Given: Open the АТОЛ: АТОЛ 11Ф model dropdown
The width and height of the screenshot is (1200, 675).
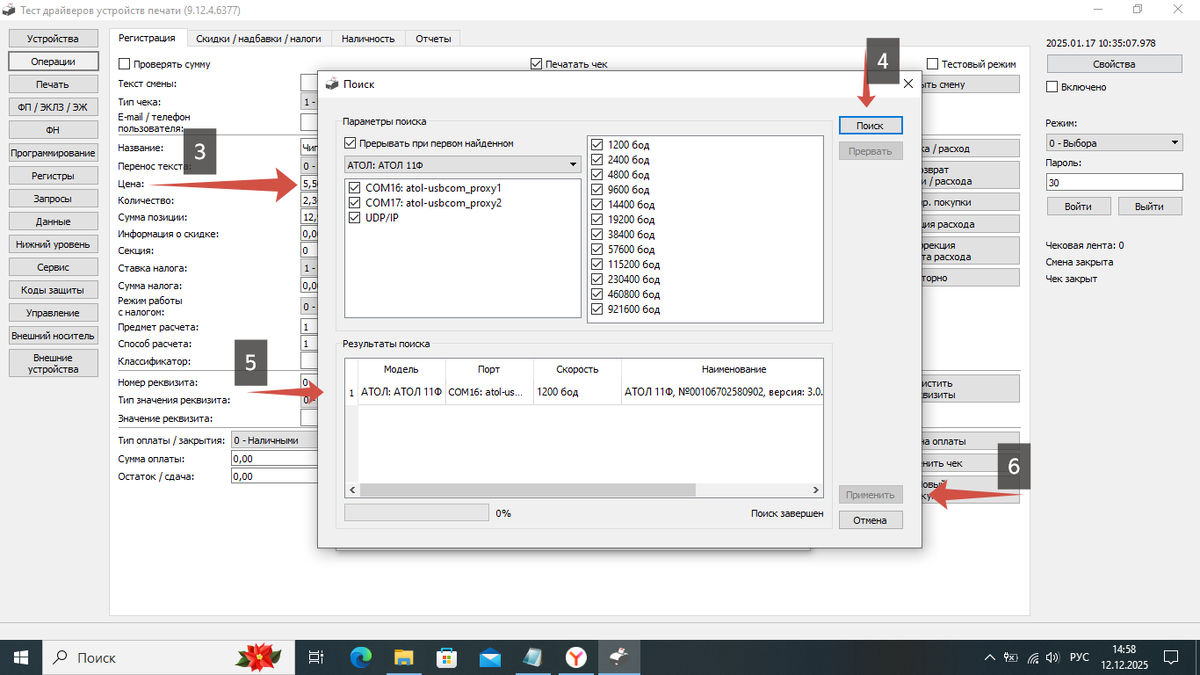Looking at the screenshot, I should [x=462, y=165].
